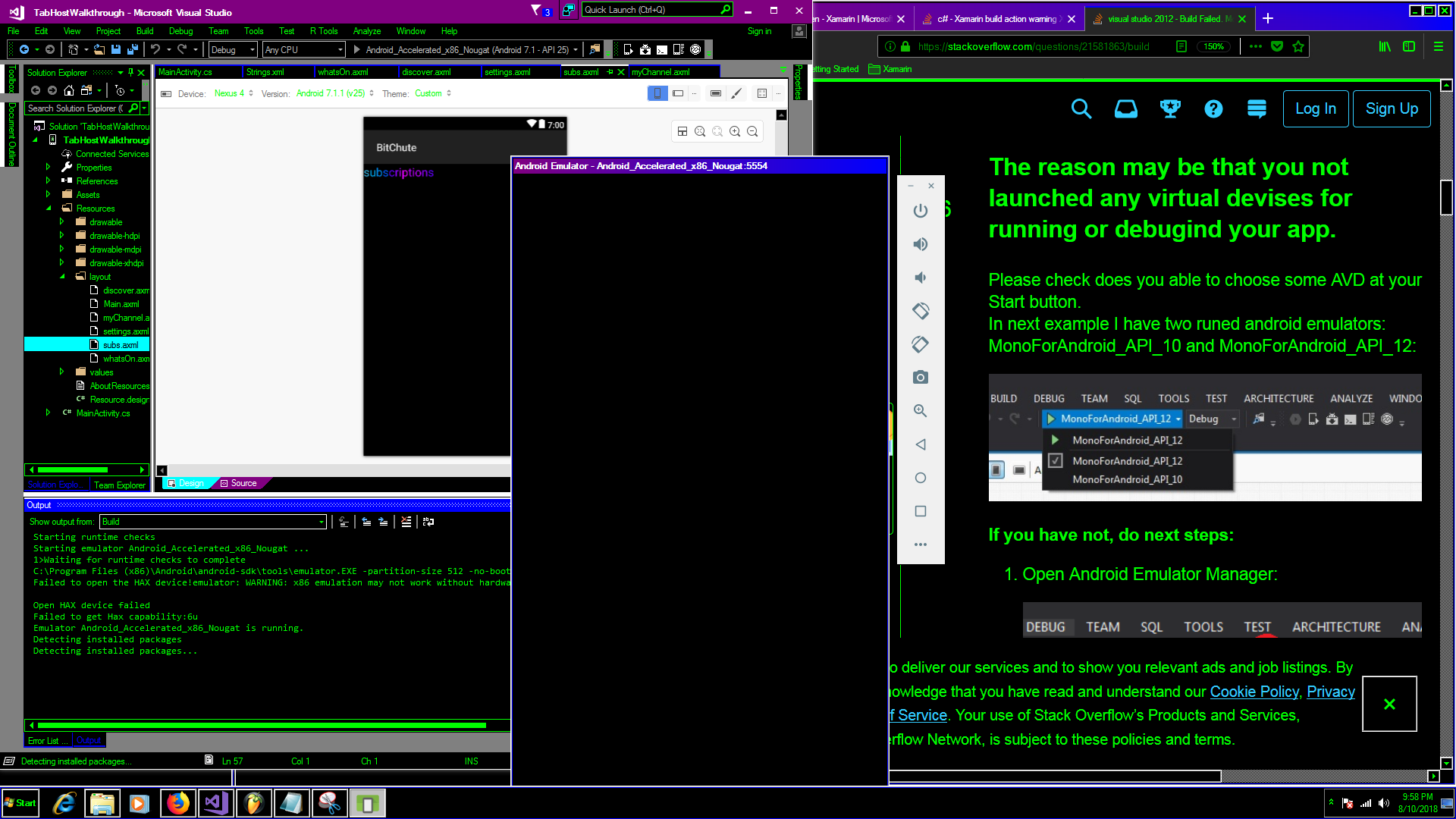This screenshot has width=1456, height=819.
Task: Click the Log In button
Action: (x=1316, y=108)
